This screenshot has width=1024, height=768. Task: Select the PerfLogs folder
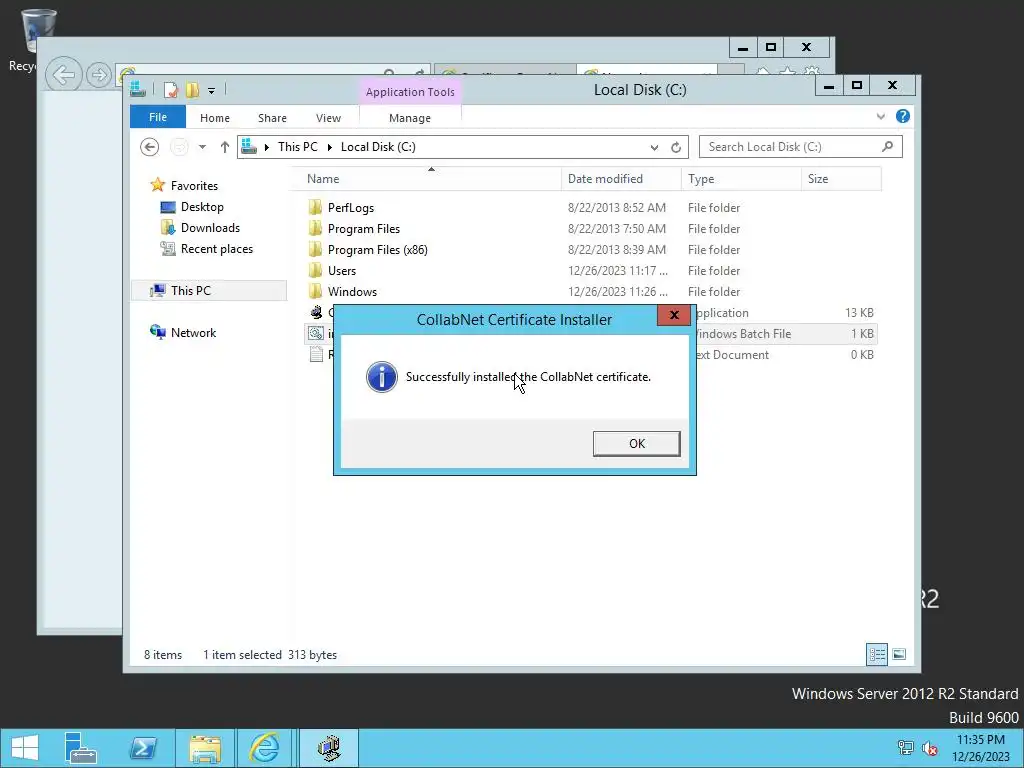pyautogui.click(x=351, y=208)
